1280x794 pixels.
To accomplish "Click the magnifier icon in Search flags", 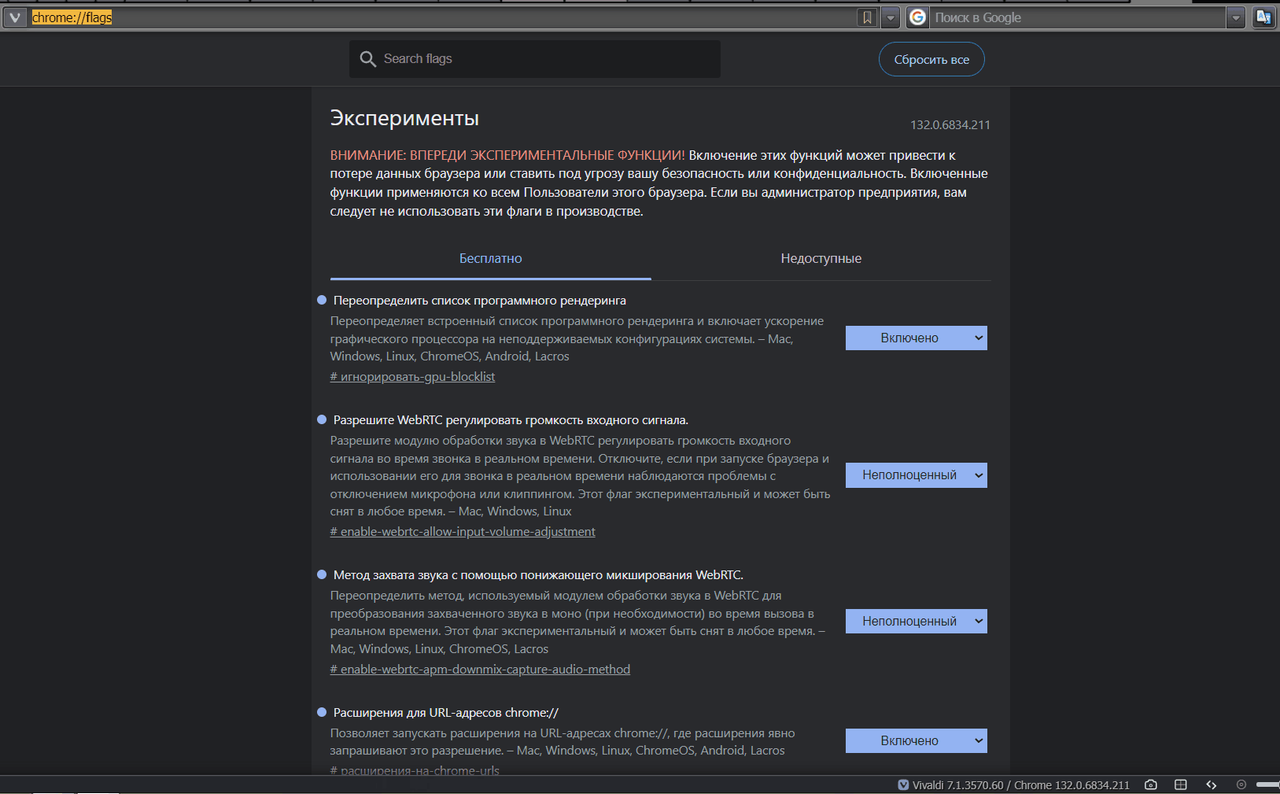I will 368,59.
